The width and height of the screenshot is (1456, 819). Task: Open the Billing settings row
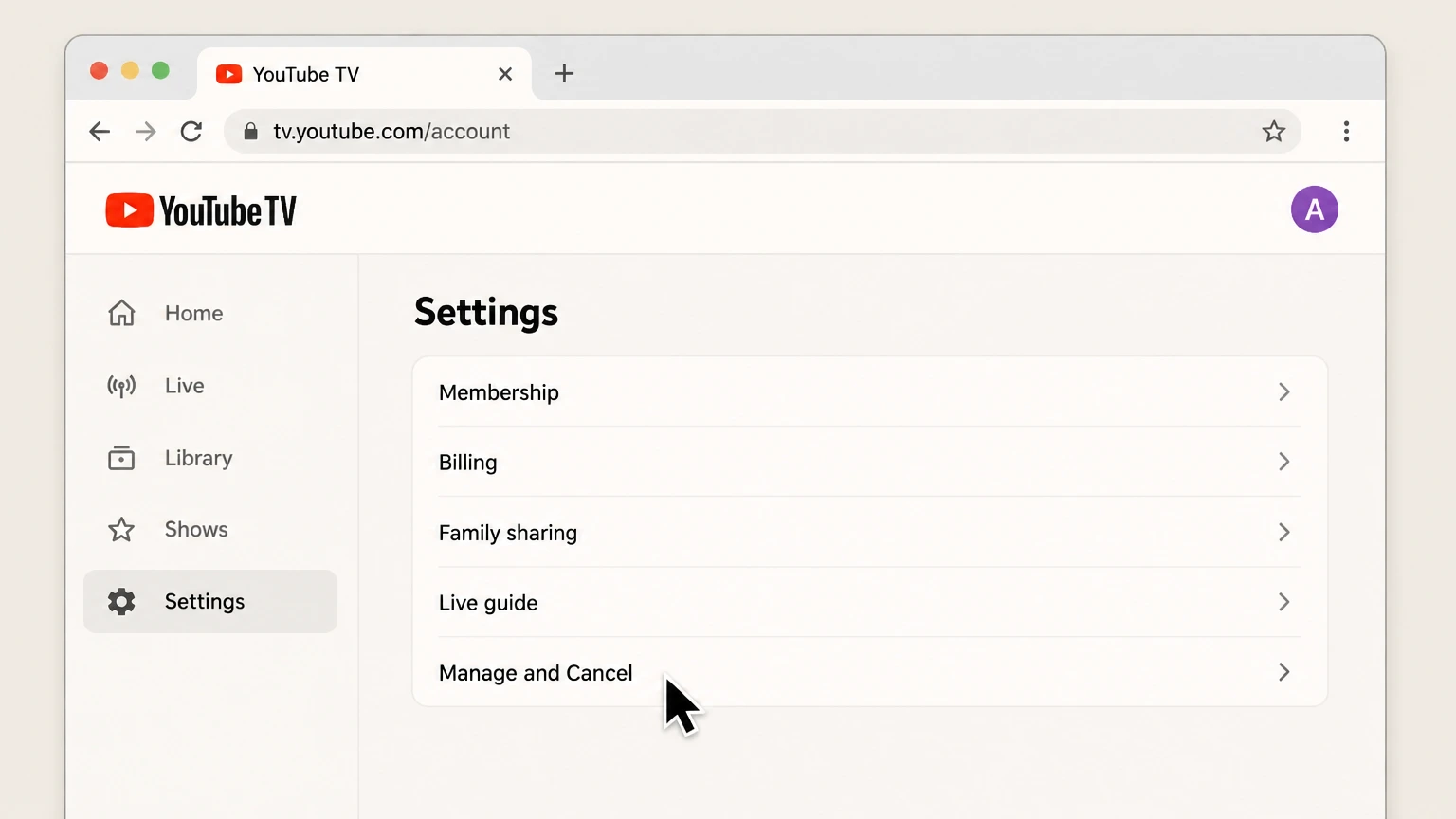869,462
